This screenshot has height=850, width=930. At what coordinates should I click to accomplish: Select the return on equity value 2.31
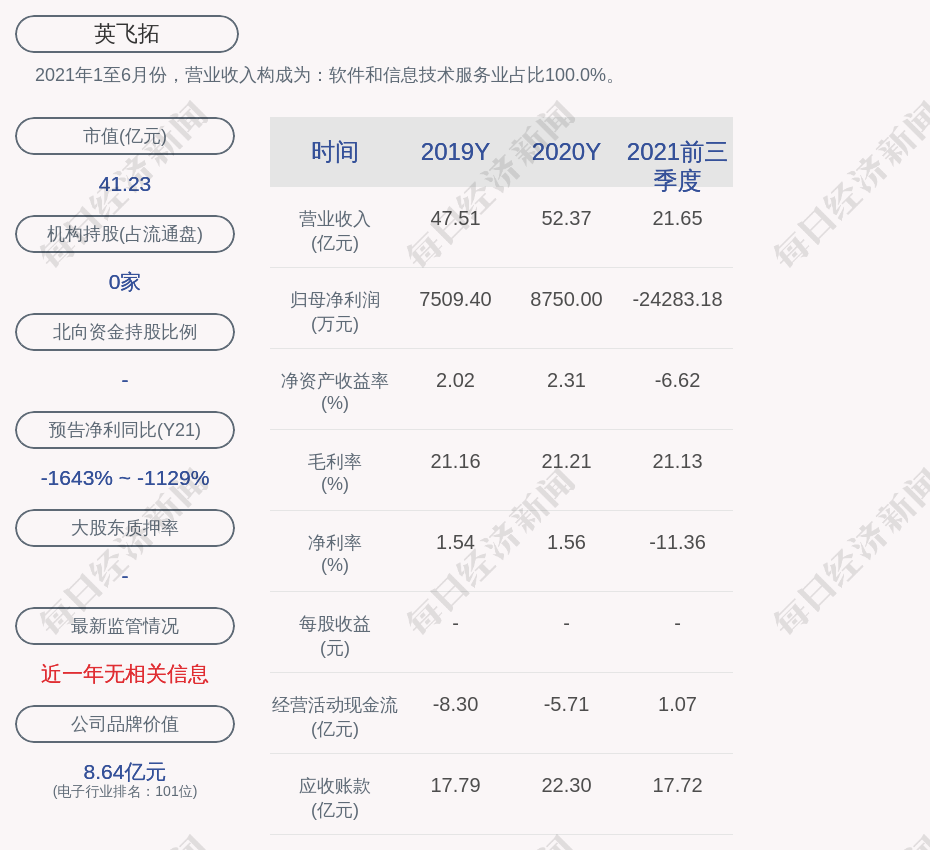(x=566, y=380)
